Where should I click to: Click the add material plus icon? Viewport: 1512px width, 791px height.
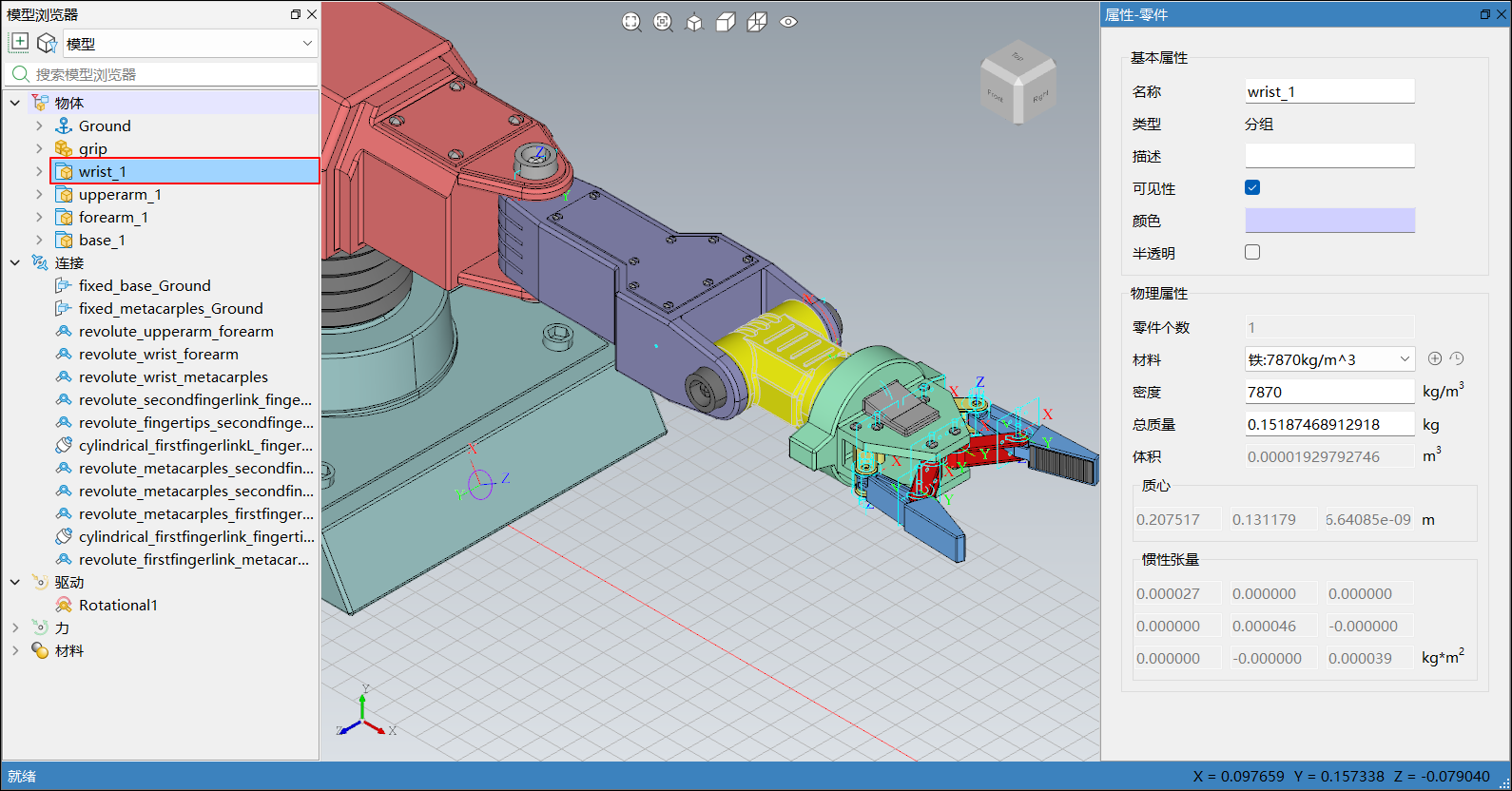click(1435, 358)
